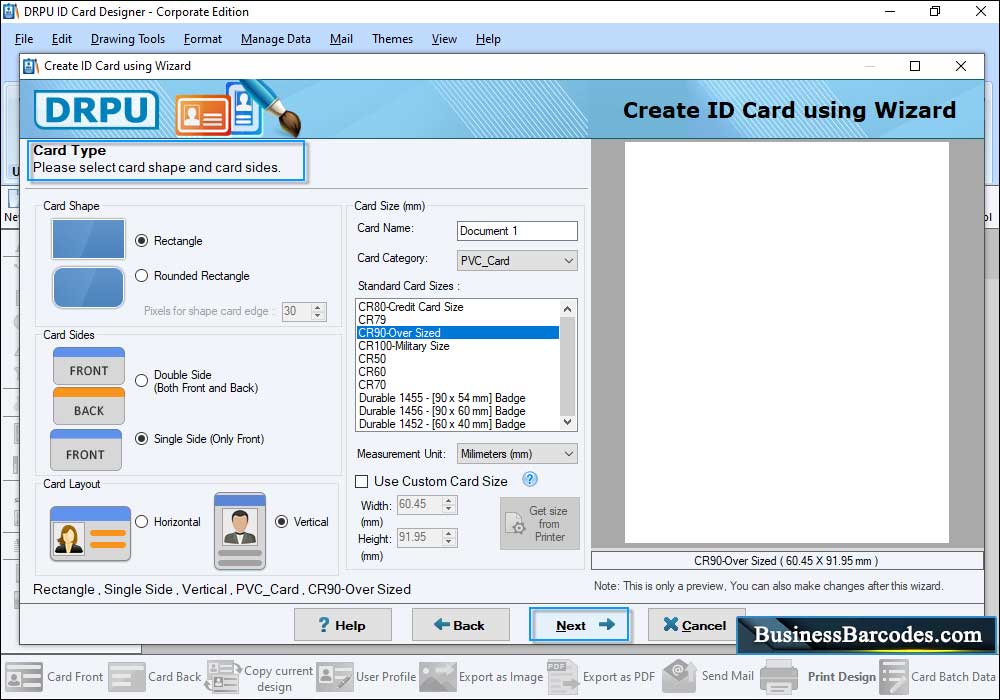Click the Export as PDF icon
Image resolution: width=1000 pixels, height=700 pixels.
coord(562,676)
